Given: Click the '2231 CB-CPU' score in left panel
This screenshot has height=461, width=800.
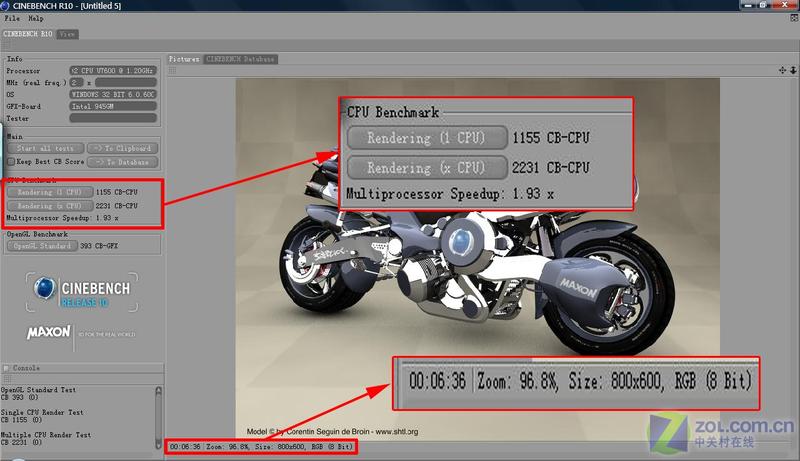Looking at the screenshot, I should coord(116,206).
